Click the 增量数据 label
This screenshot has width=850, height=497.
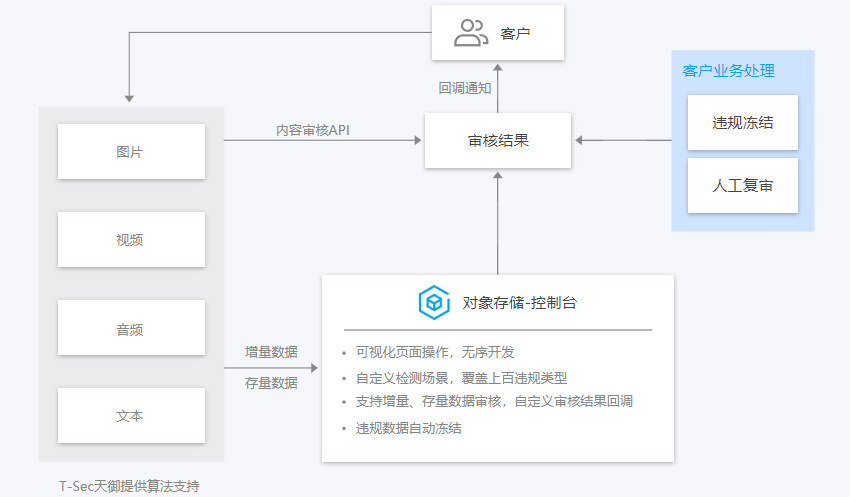(x=271, y=352)
